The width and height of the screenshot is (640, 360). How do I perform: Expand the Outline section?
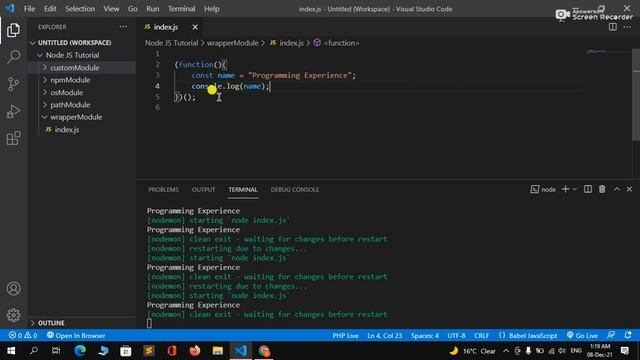[x=82, y=323]
